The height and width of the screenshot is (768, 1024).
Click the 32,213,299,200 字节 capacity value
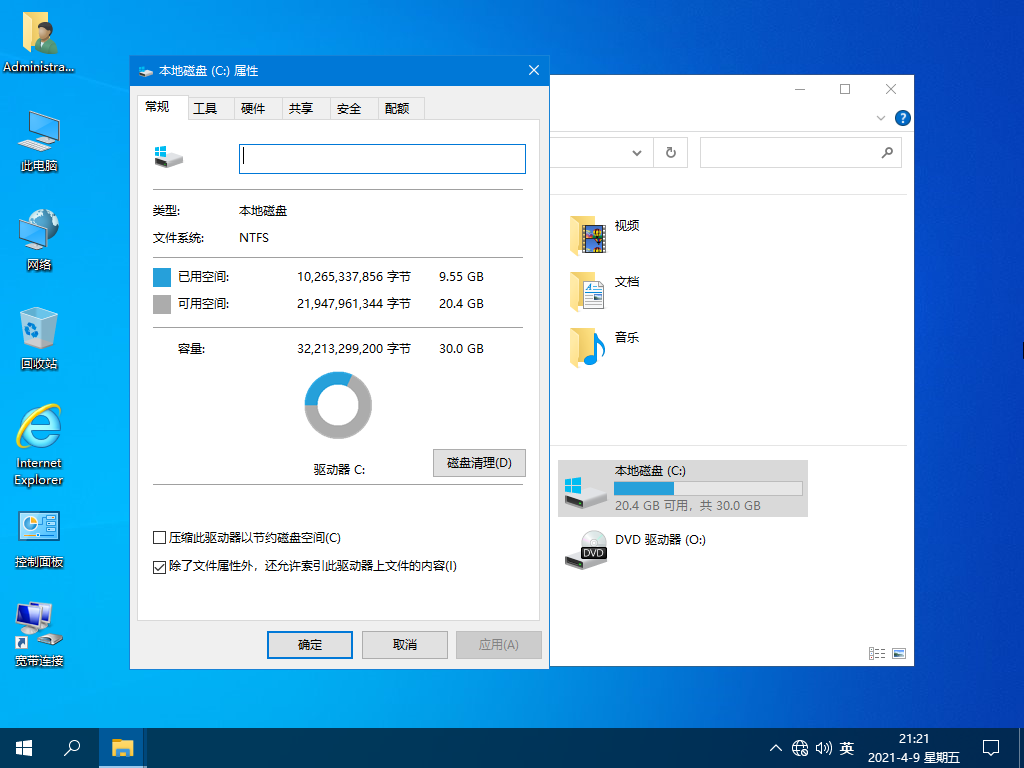(353, 349)
